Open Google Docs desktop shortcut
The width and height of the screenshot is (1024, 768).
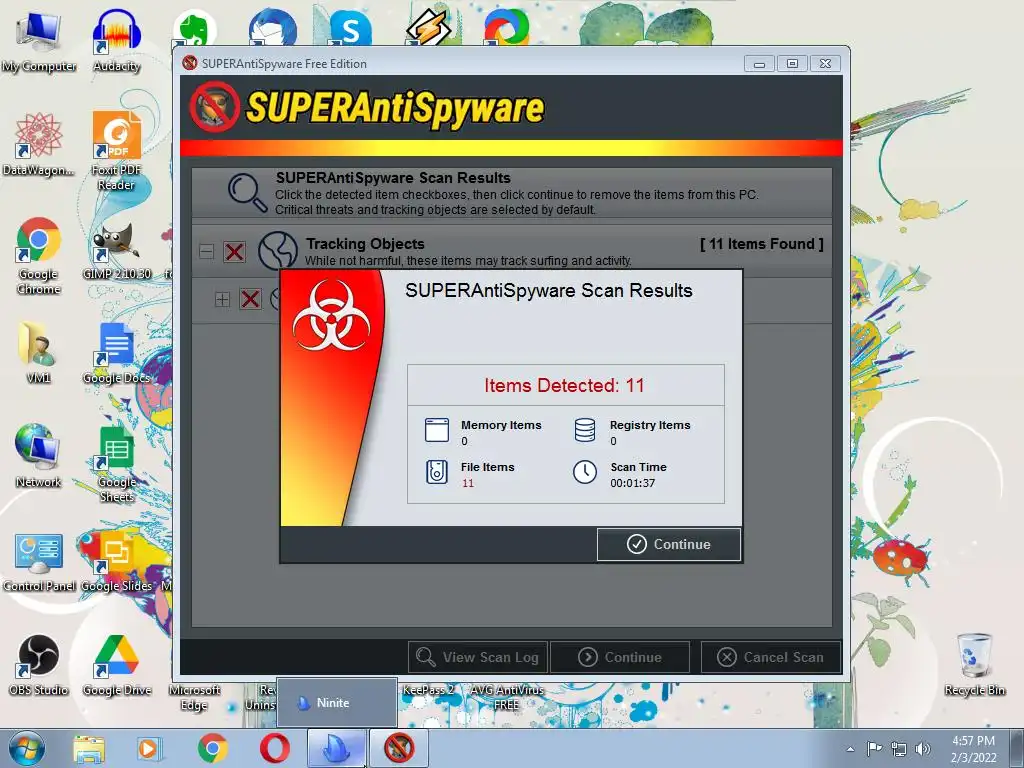click(116, 353)
